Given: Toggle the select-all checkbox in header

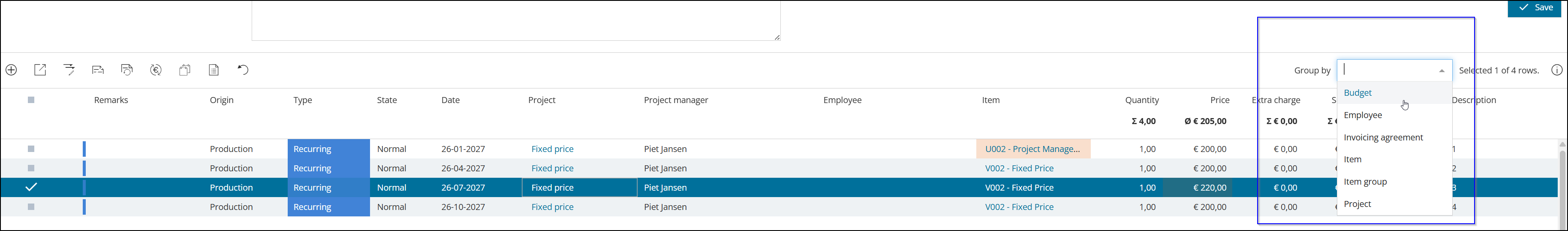Looking at the screenshot, I should [x=31, y=100].
